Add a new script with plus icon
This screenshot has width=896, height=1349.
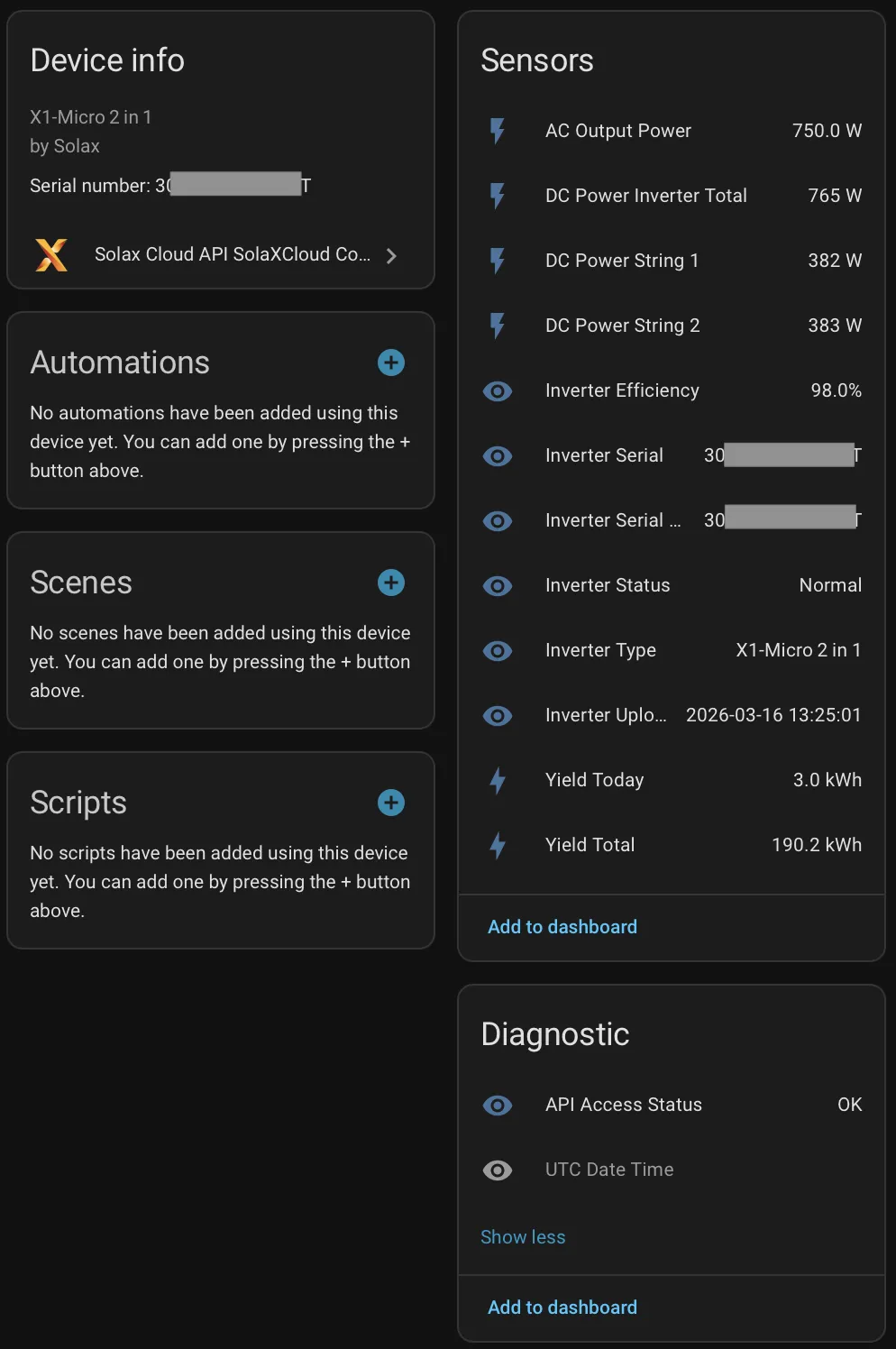coord(391,803)
